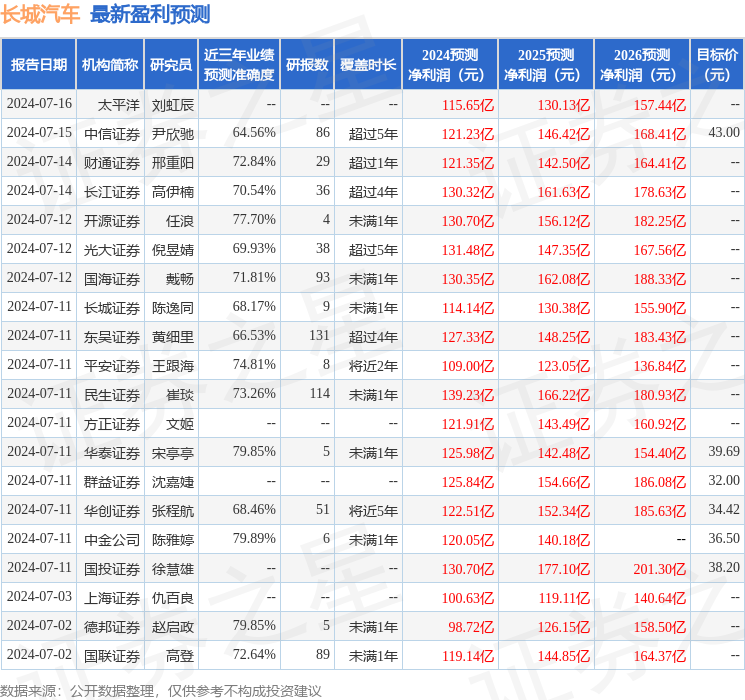Select the 国联证券 institution cell
Viewport: 745px width, 700px height.
[x=112, y=656]
